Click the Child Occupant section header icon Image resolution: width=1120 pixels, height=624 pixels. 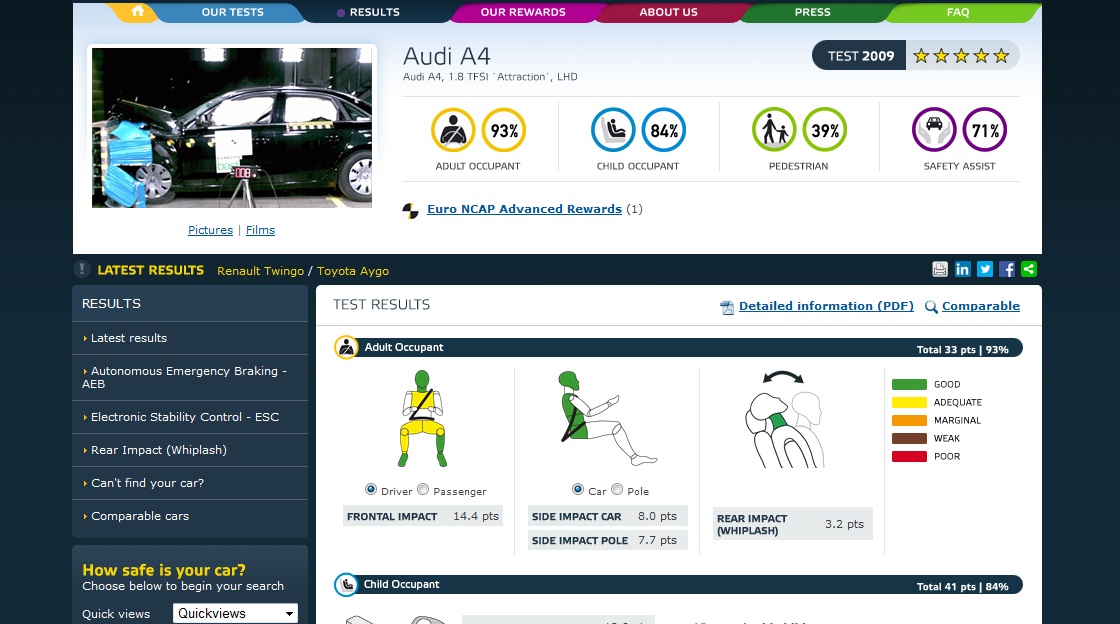346,585
